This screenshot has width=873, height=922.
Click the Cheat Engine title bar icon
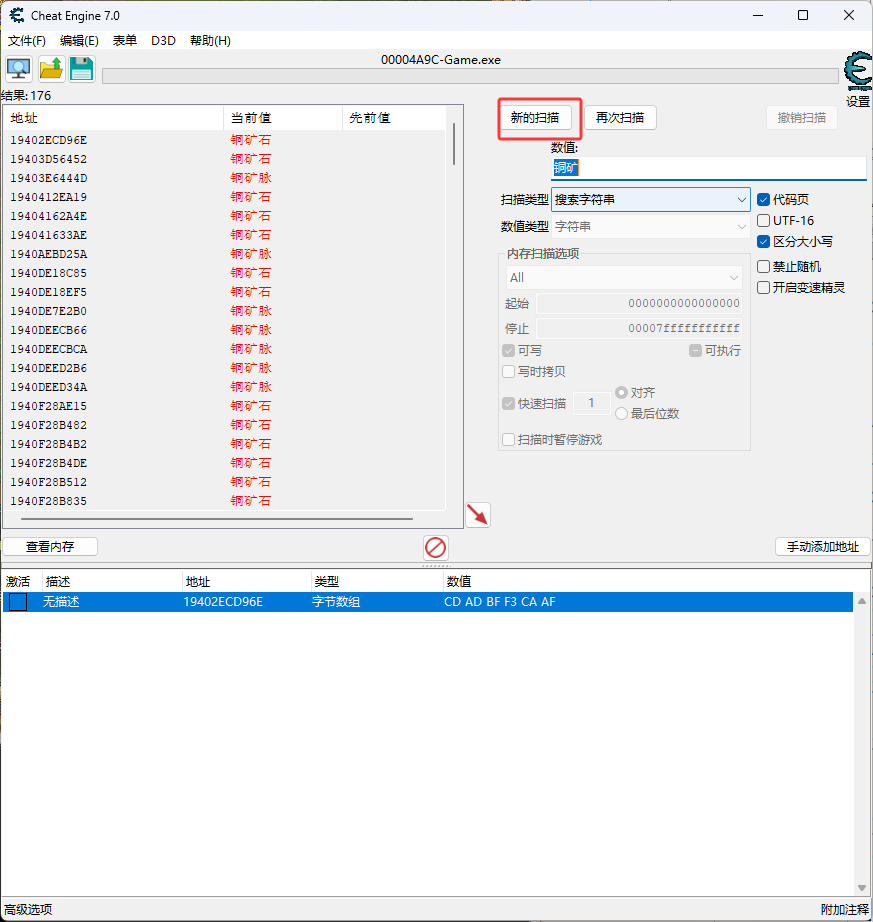[x=16, y=15]
